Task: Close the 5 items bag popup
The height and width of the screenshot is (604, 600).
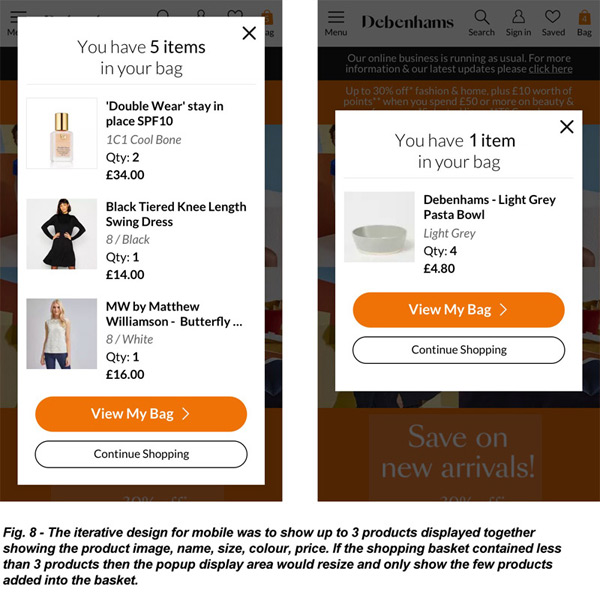Action: [249, 33]
